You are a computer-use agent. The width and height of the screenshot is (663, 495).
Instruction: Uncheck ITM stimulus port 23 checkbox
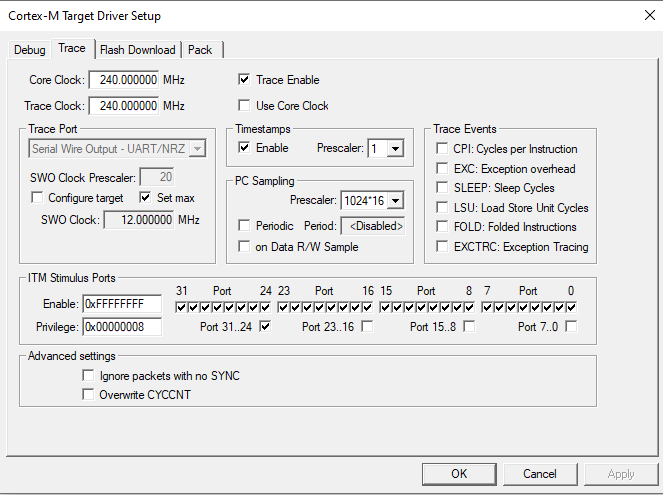click(x=283, y=307)
